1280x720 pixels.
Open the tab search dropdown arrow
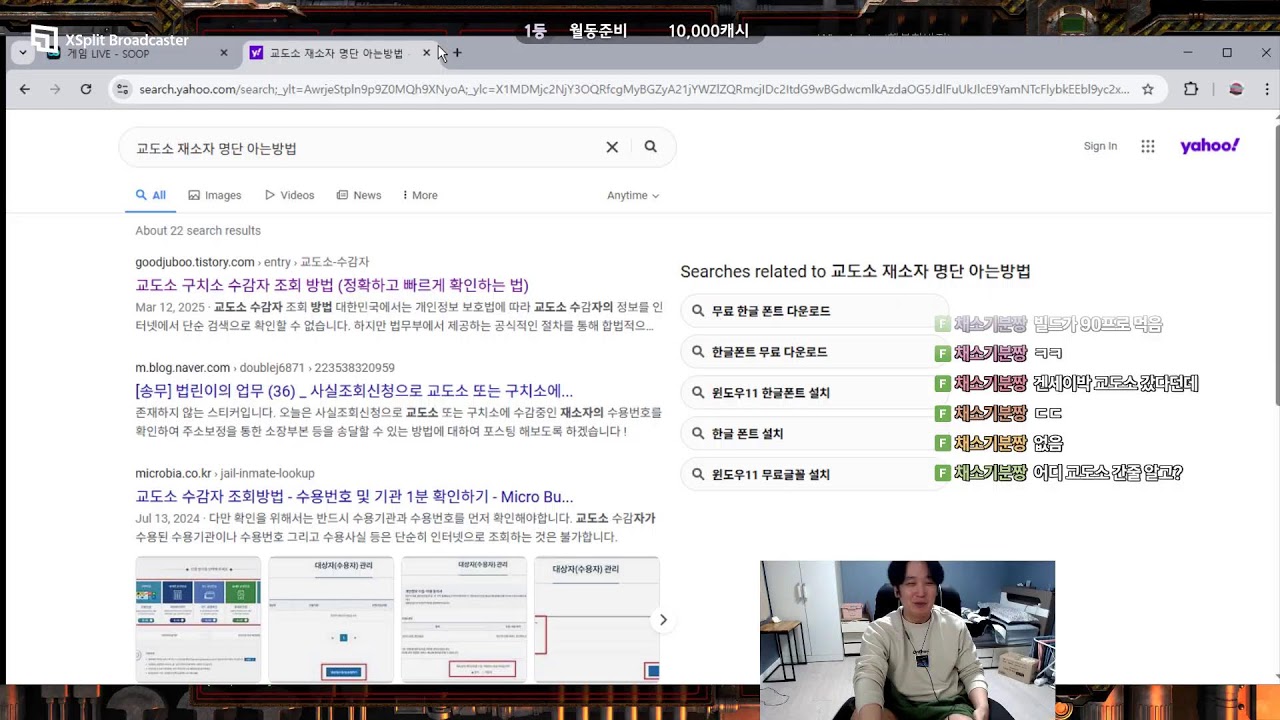click(22, 53)
